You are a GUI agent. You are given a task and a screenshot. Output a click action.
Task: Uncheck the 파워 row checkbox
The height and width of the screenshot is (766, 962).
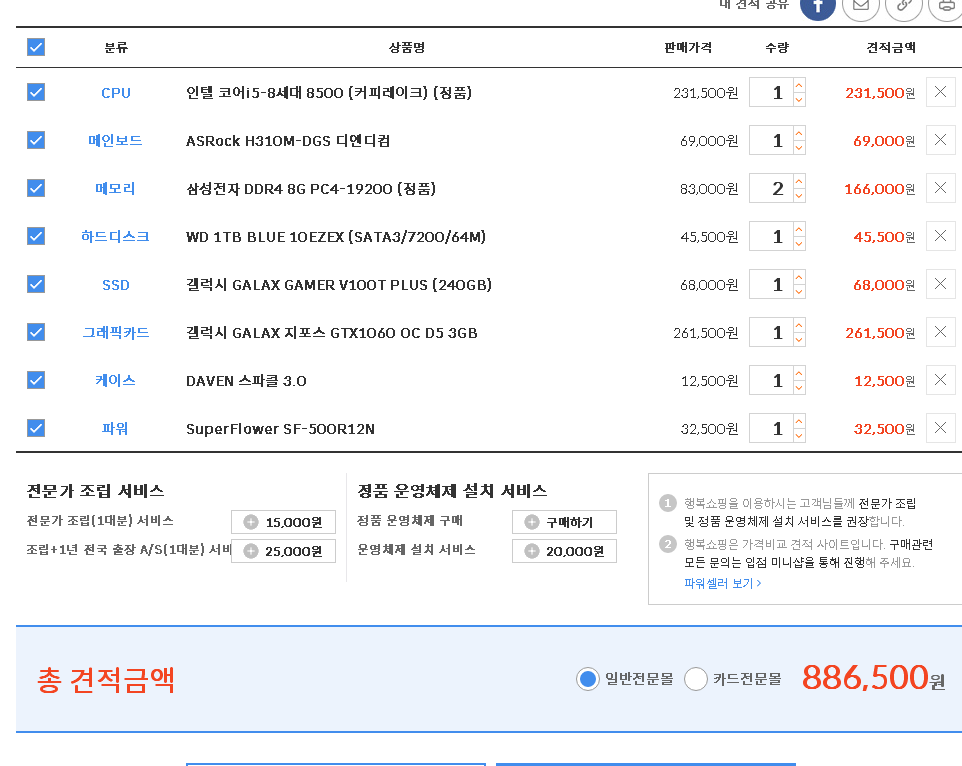(x=36, y=427)
